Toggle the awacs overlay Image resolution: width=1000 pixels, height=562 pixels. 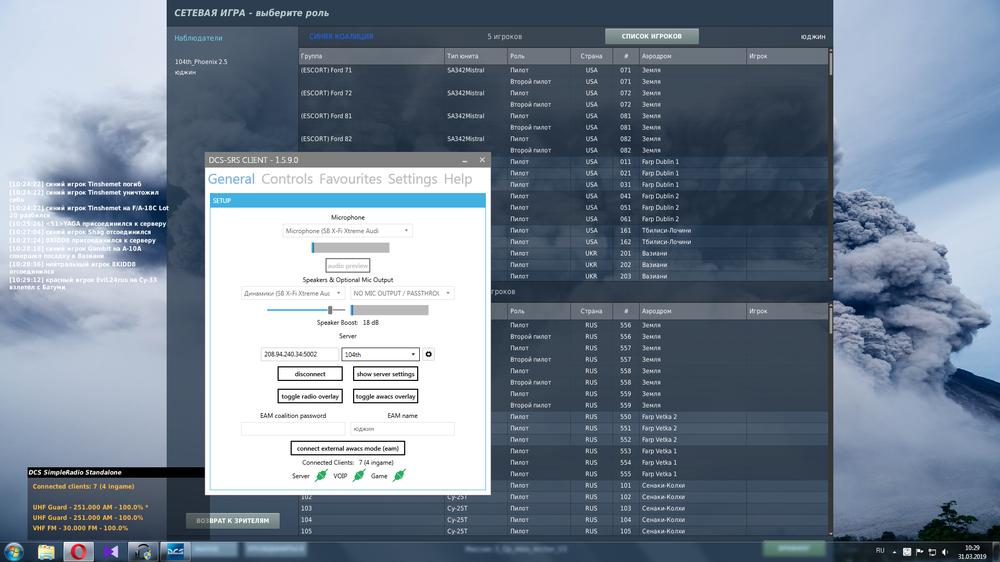click(x=385, y=396)
